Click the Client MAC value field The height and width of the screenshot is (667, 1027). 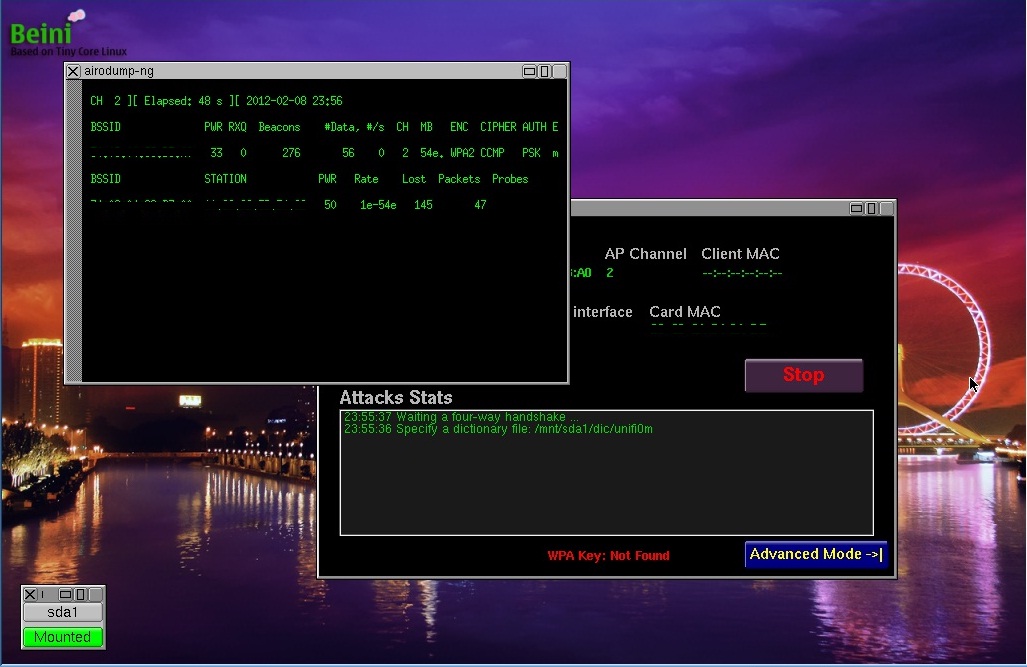click(740, 272)
